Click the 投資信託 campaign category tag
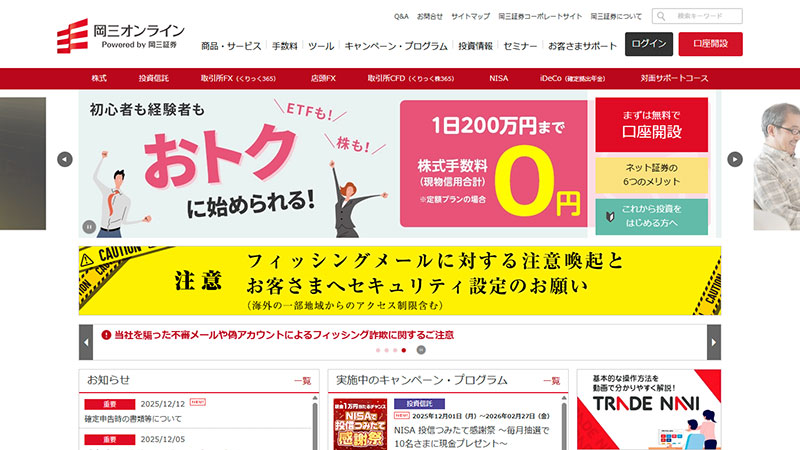Viewport: 800px width, 450px height. (419, 404)
